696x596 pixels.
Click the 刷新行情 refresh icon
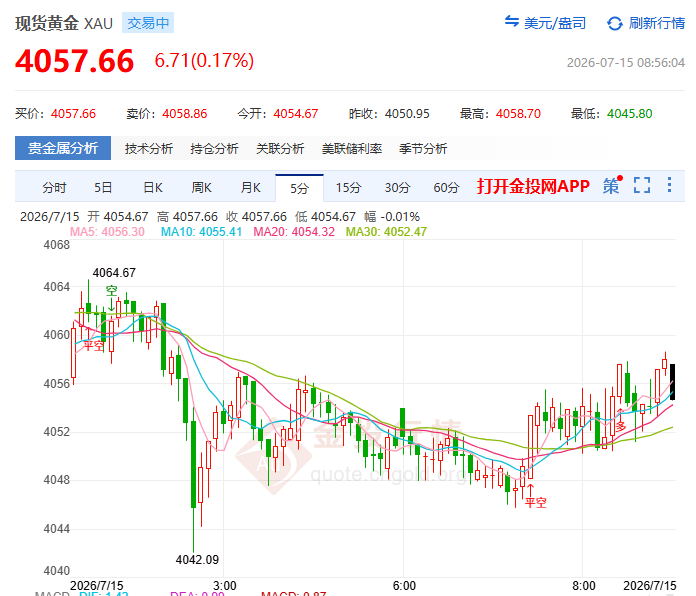tap(614, 23)
